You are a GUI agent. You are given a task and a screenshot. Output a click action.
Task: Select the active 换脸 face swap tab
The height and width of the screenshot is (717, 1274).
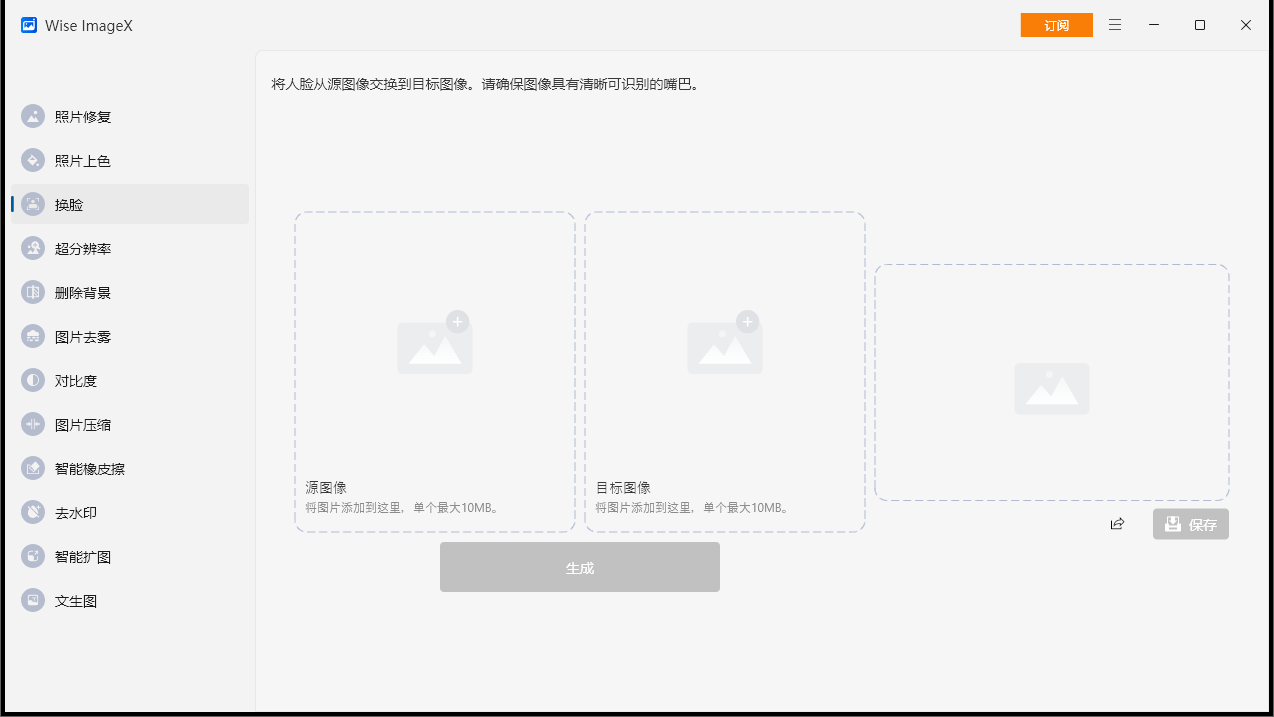[67, 204]
